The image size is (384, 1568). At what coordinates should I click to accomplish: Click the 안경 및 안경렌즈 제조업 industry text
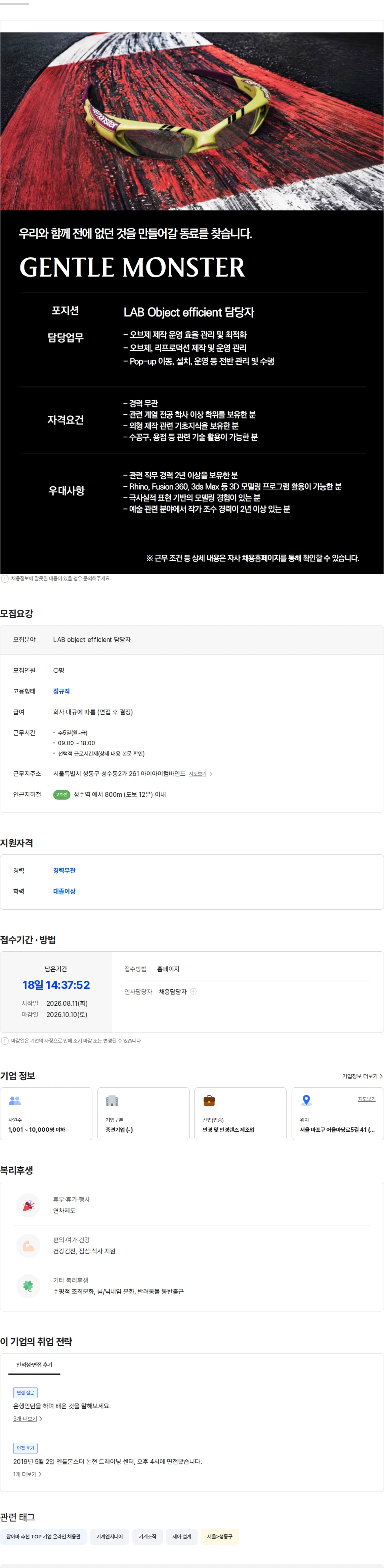point(228,1130)
